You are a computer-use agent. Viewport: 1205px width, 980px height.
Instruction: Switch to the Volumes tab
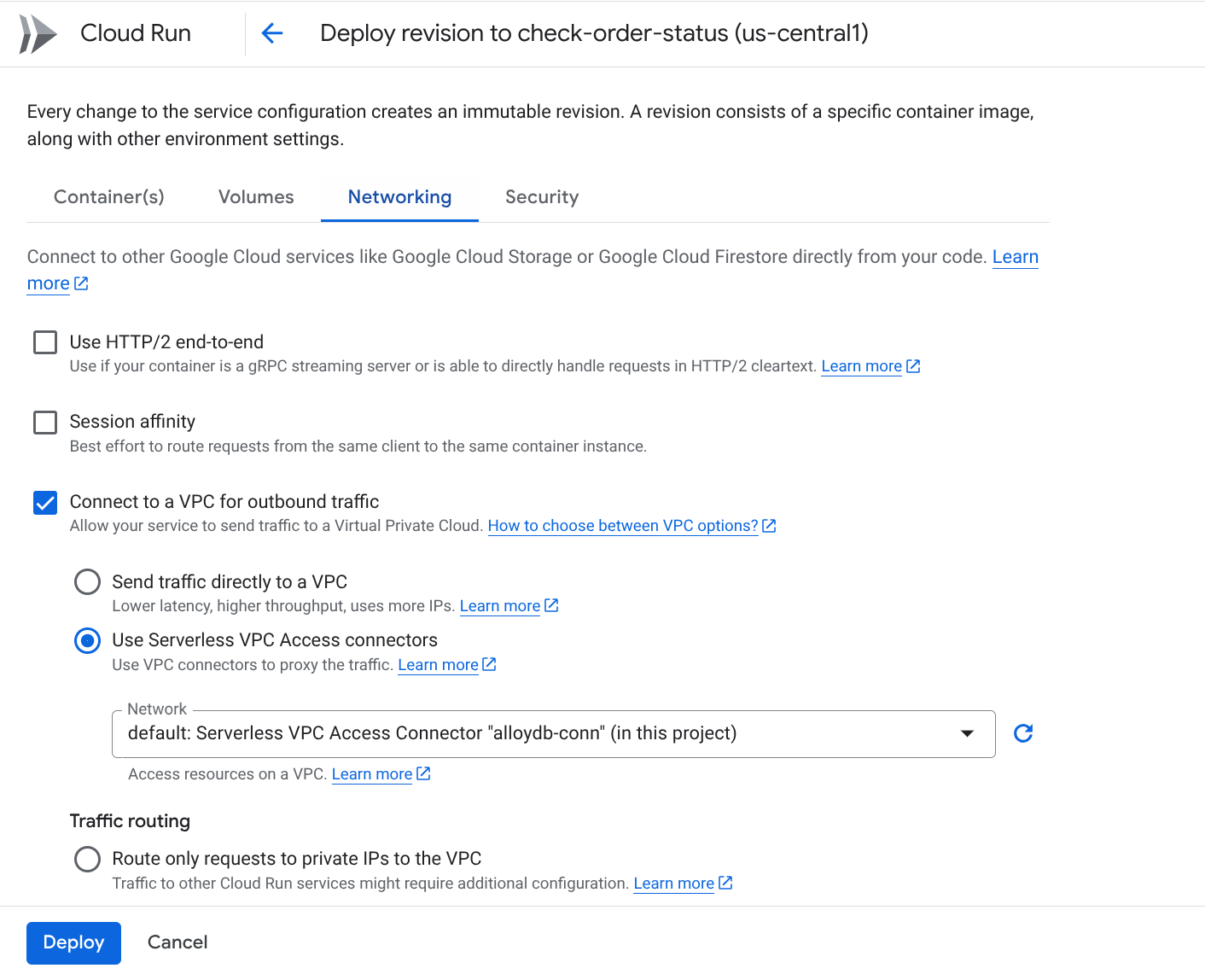click(x=256, y=197)
